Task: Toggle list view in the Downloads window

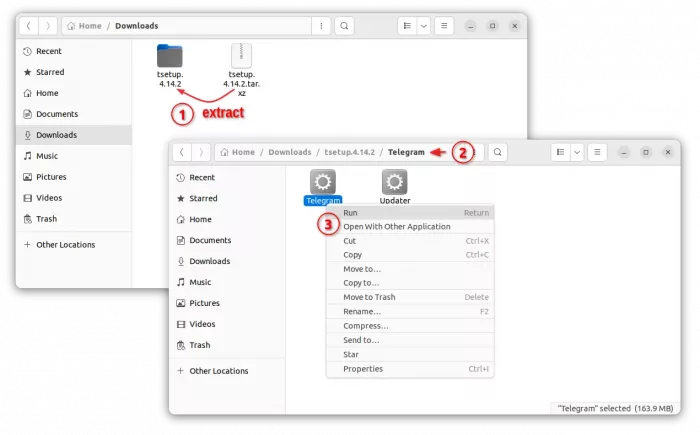Action: (407, 25)
